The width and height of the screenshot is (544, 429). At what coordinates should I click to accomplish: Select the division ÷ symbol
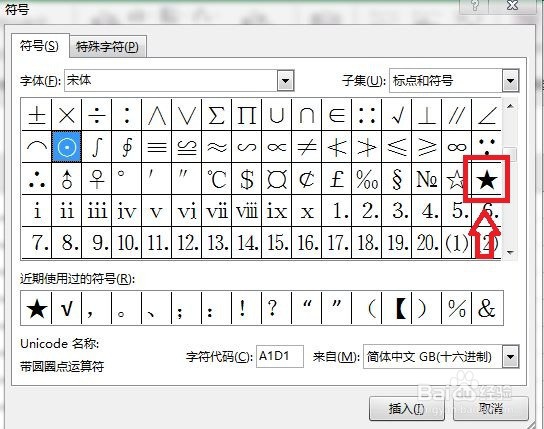(96, 115)
